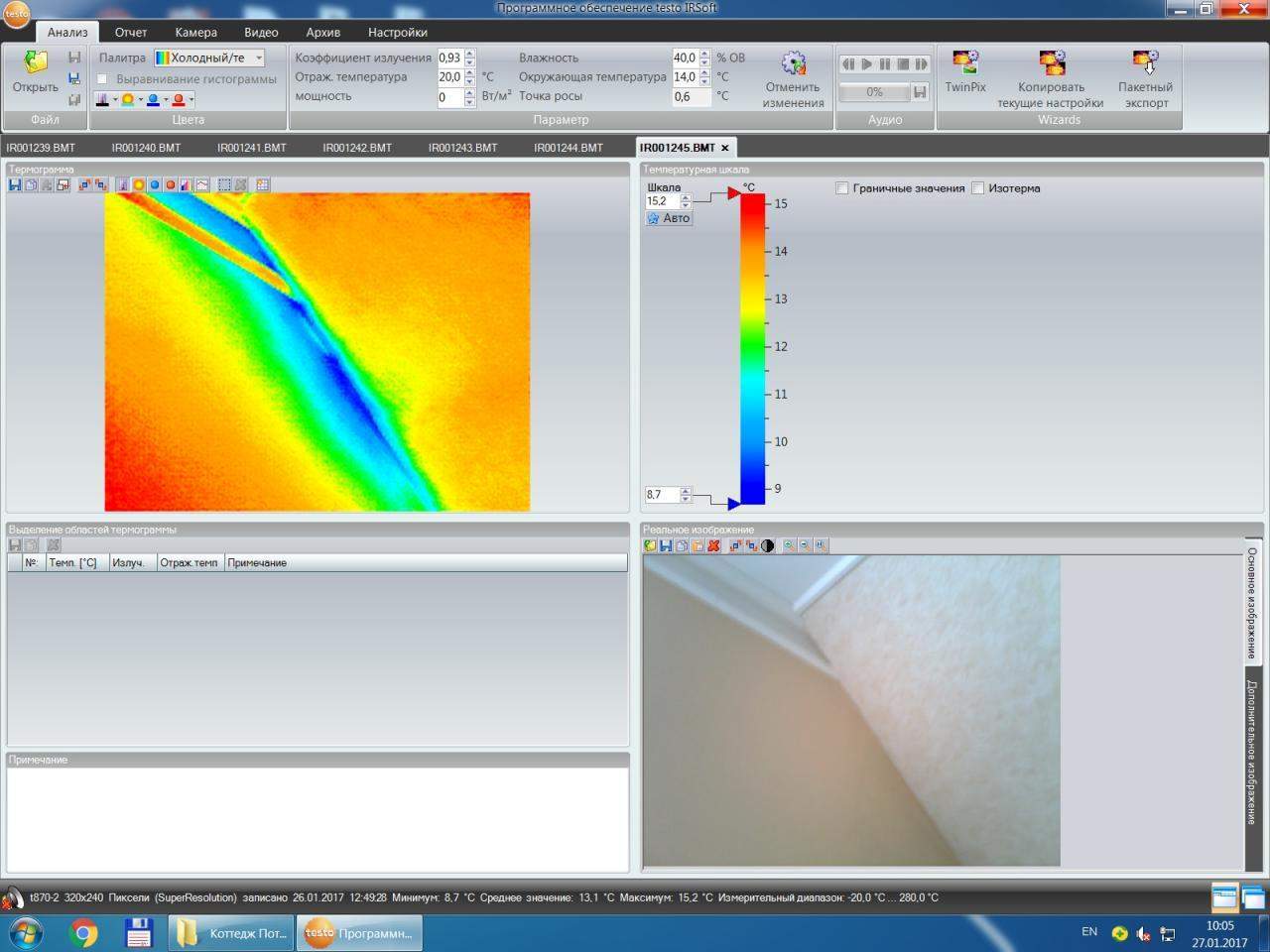The height and width of the screenshot is (952, 1270).
Task: Click the Открыть folder icon
Action: (x=36, y=62)
